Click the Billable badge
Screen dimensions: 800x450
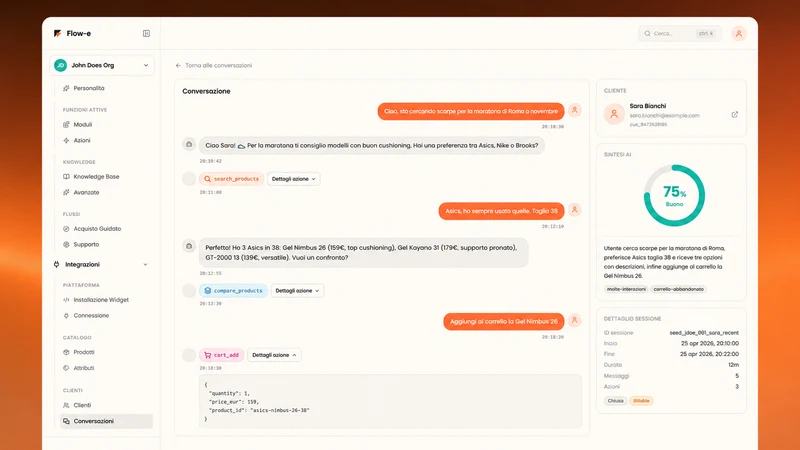click(641, 401)
